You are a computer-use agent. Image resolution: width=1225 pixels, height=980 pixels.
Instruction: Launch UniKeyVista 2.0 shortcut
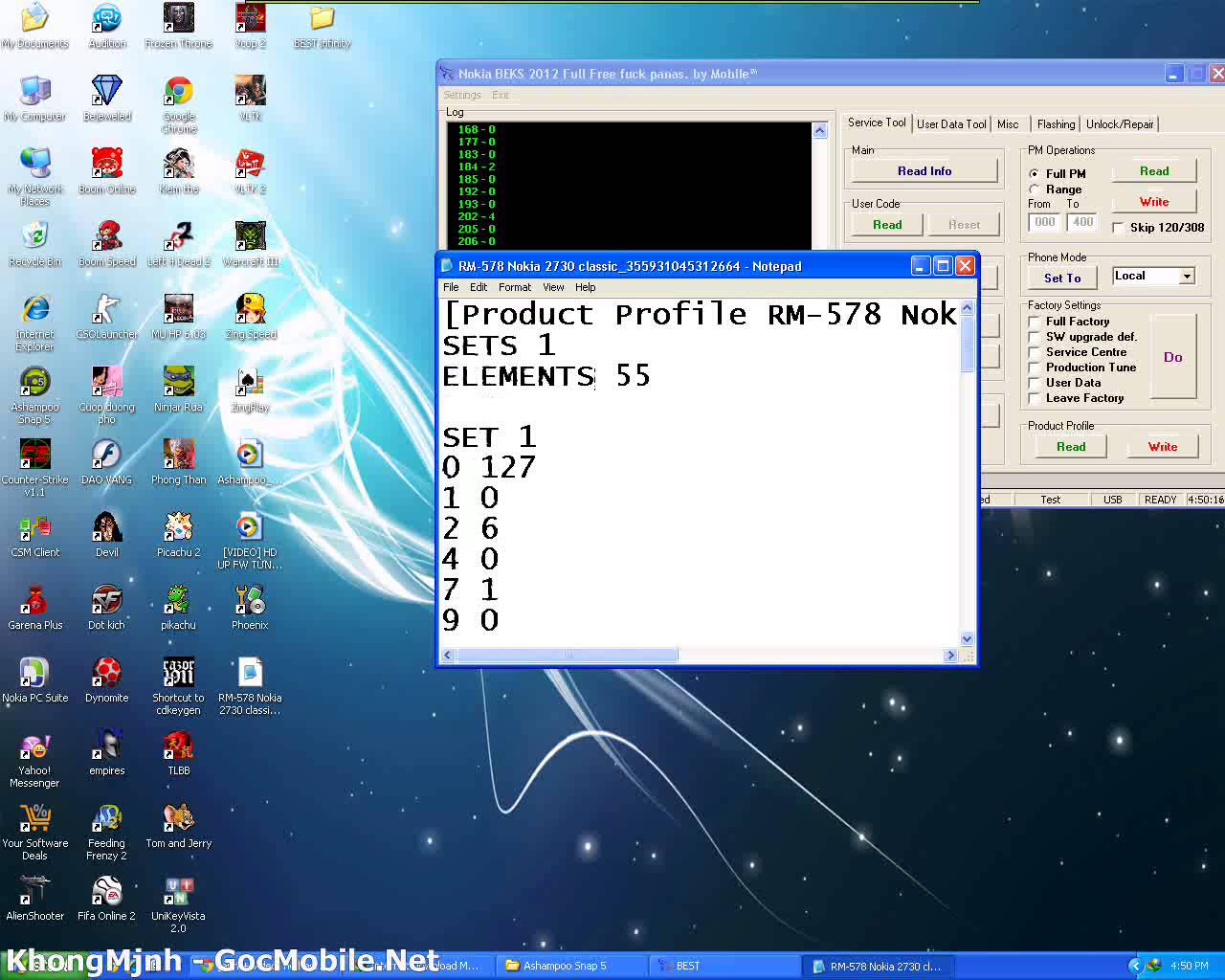[x=179, y=904]
